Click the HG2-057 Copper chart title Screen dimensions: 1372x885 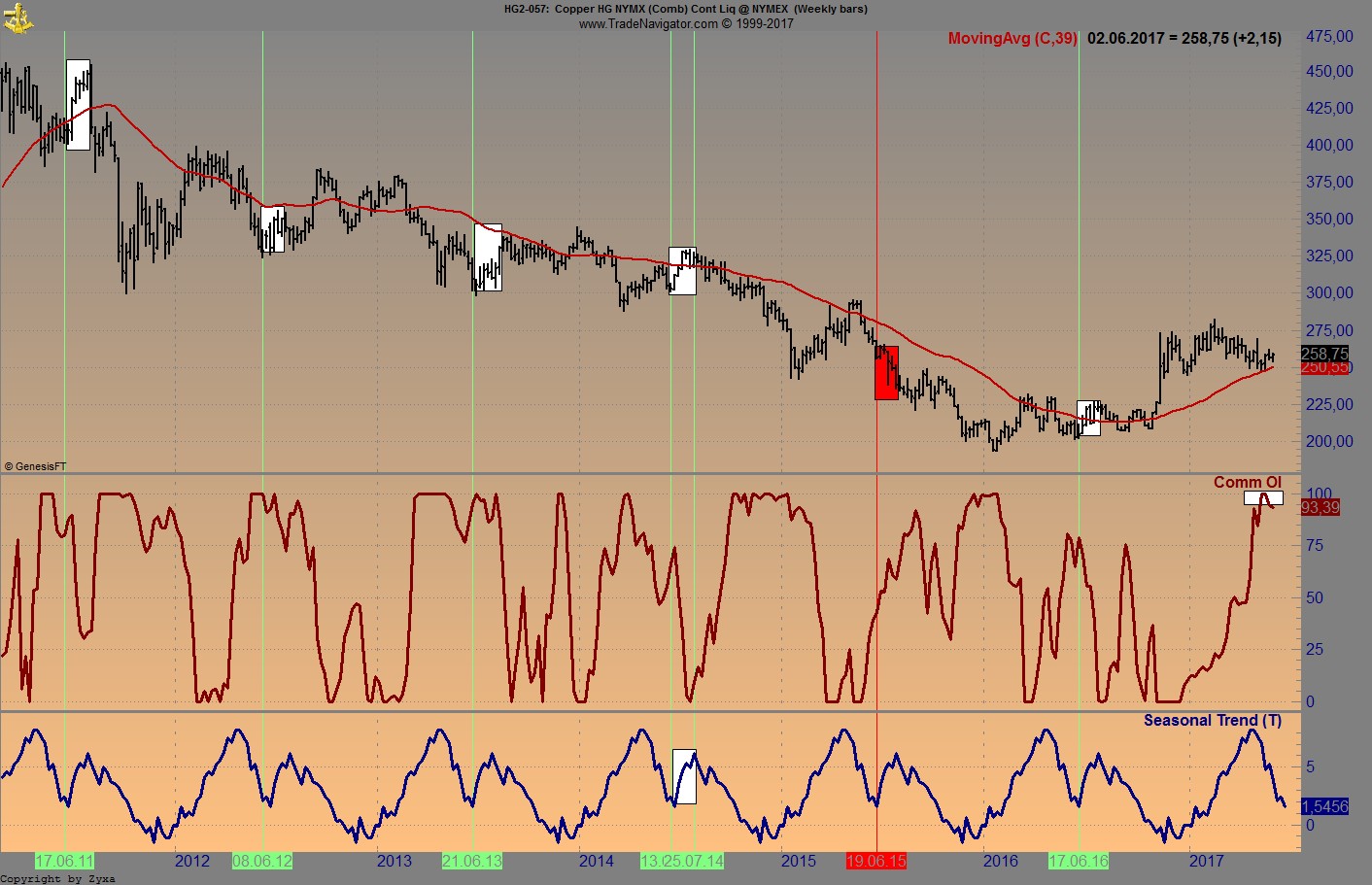(x=685, y=9)
